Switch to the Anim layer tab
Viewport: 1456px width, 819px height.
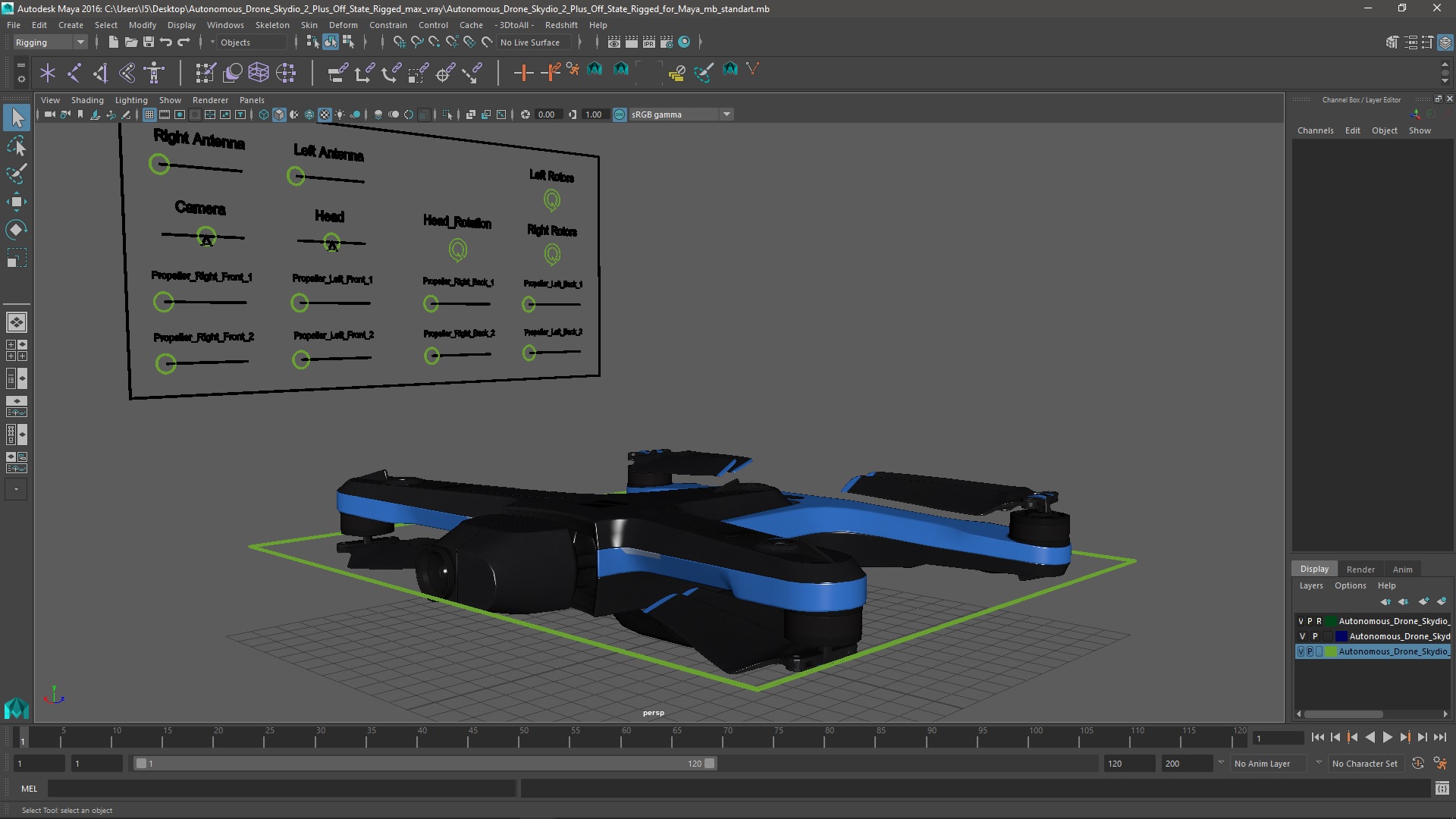click(1403, 569)
